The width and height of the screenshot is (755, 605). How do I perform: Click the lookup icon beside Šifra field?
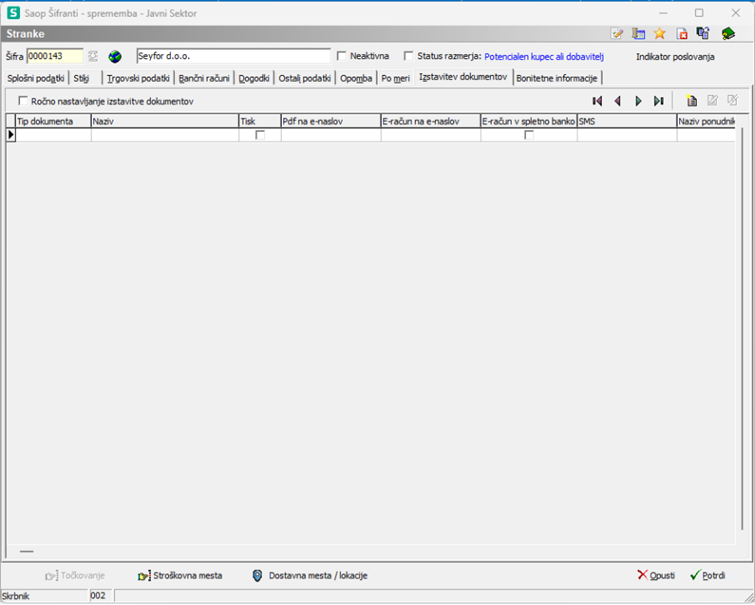tap(93, 56)
